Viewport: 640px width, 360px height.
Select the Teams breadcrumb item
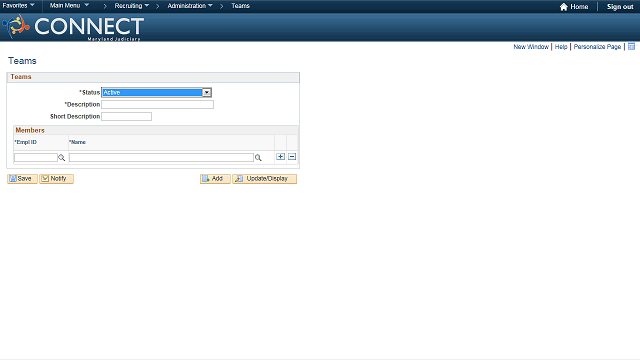pyautogui.click(x=240, y=6)
